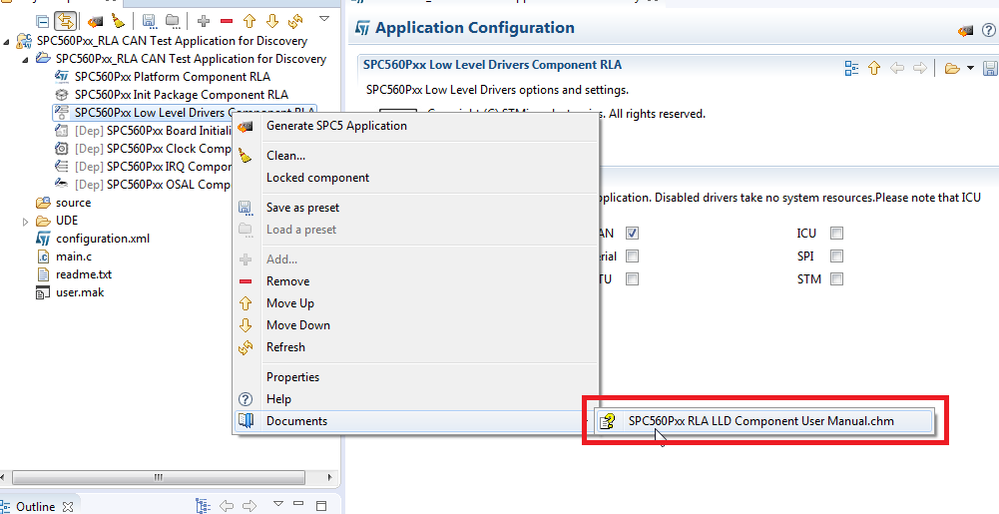The width and height of the screenshot is (999, 514).
Task: Enable the STM driver checkbox
Action: [x=837, y=279]
